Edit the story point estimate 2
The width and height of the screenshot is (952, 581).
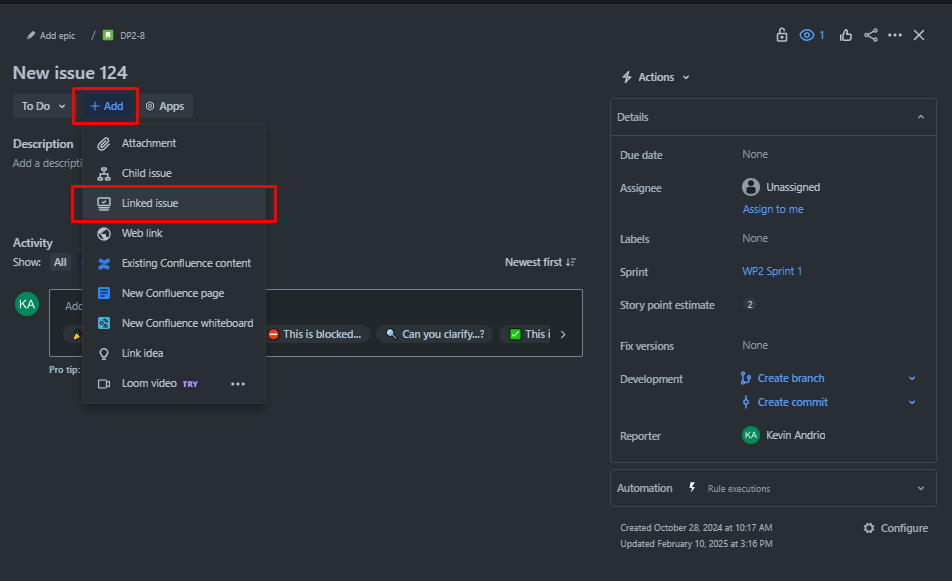pos(750,305)
